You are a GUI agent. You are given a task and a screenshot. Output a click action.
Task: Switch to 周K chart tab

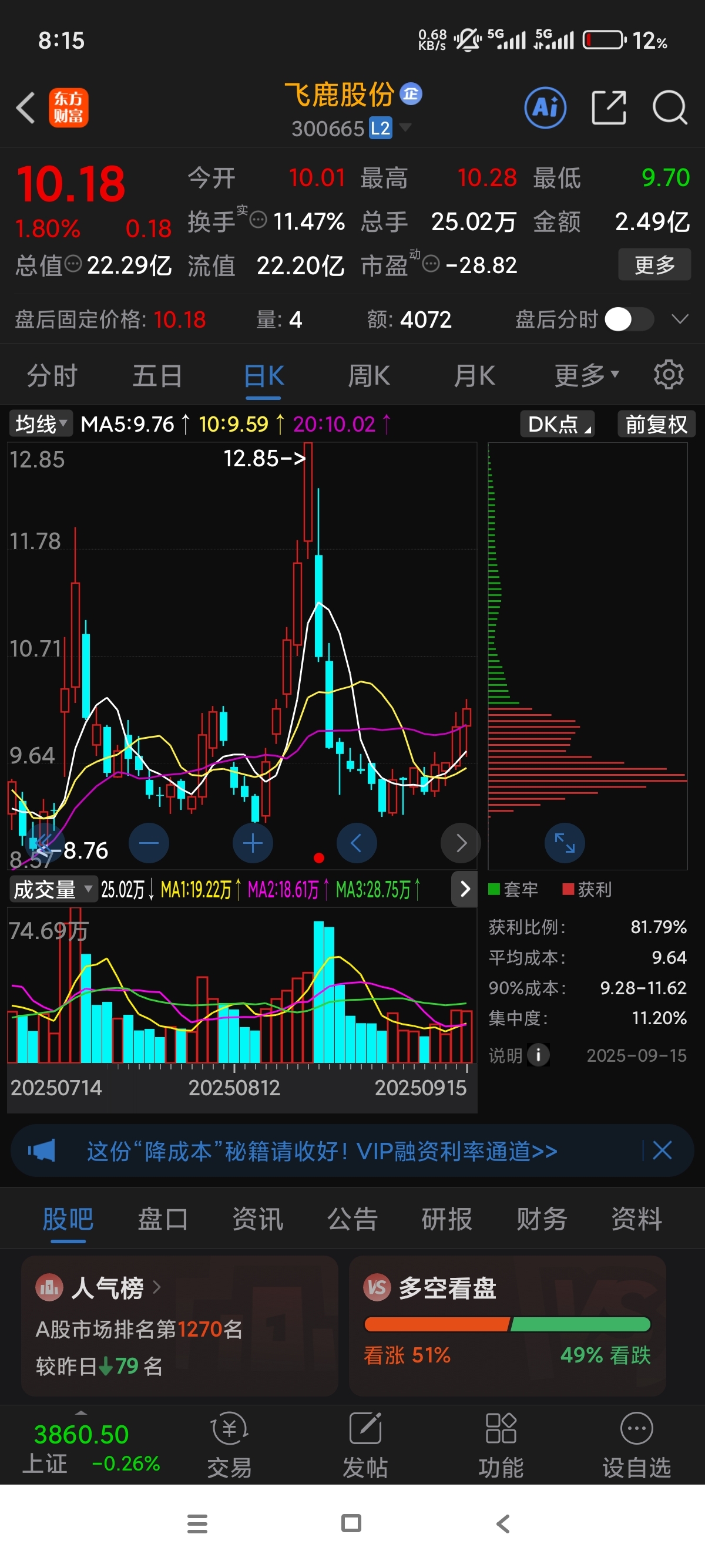coord(369,375)
